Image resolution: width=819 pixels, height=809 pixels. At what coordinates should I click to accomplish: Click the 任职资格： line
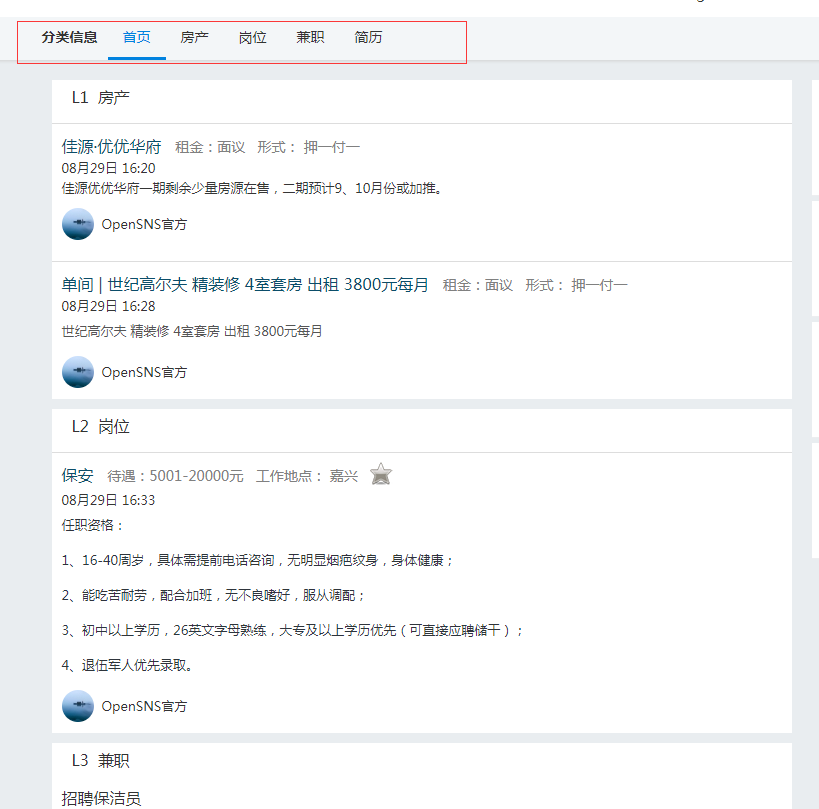tap(92, 525)
